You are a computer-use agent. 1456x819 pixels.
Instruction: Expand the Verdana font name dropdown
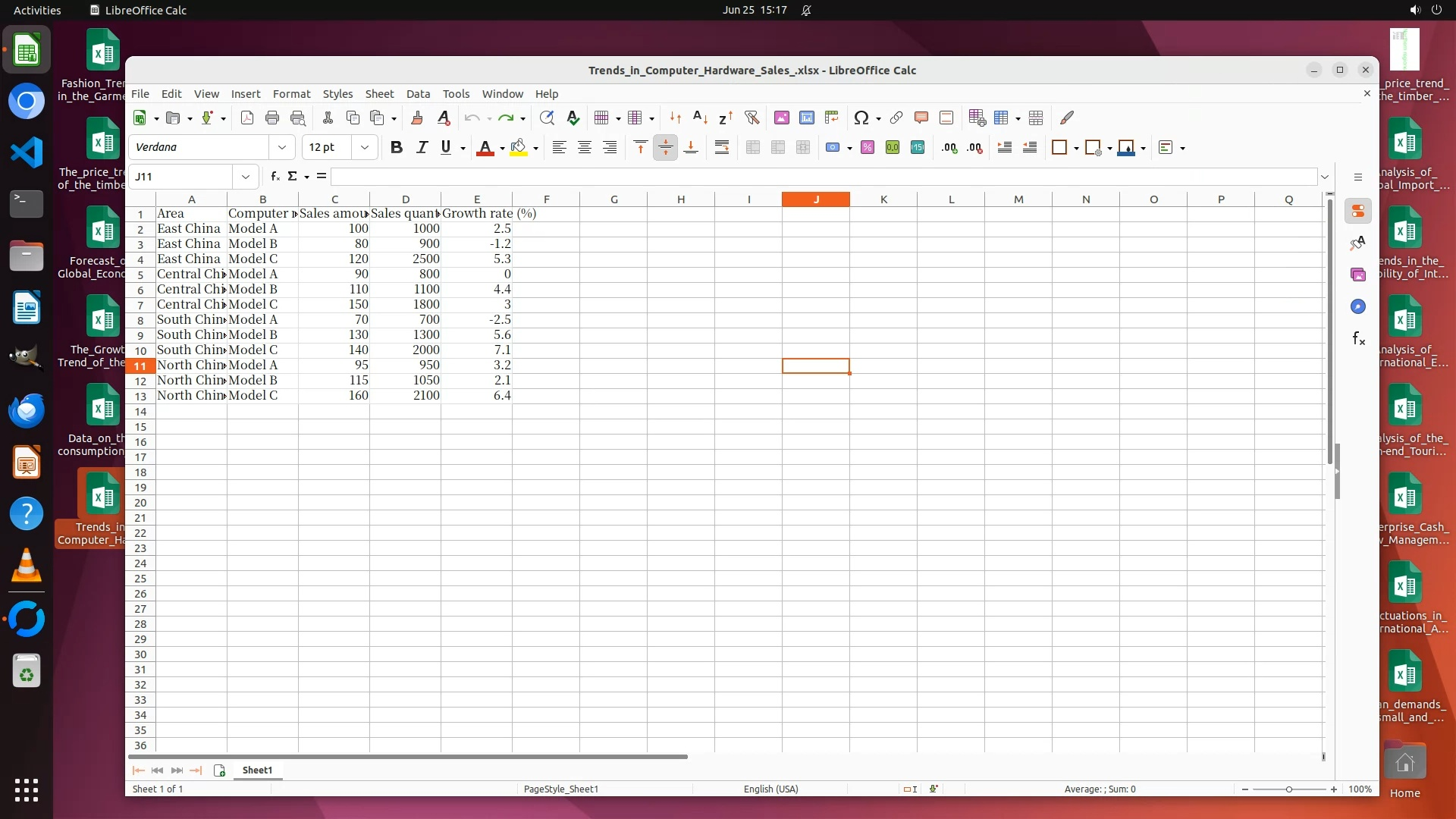coord(282,147)
